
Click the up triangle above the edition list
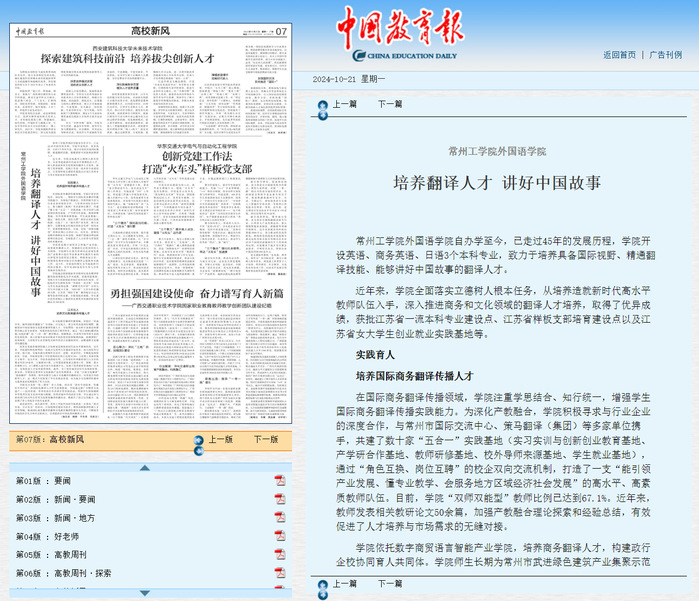tap(144, 468)
